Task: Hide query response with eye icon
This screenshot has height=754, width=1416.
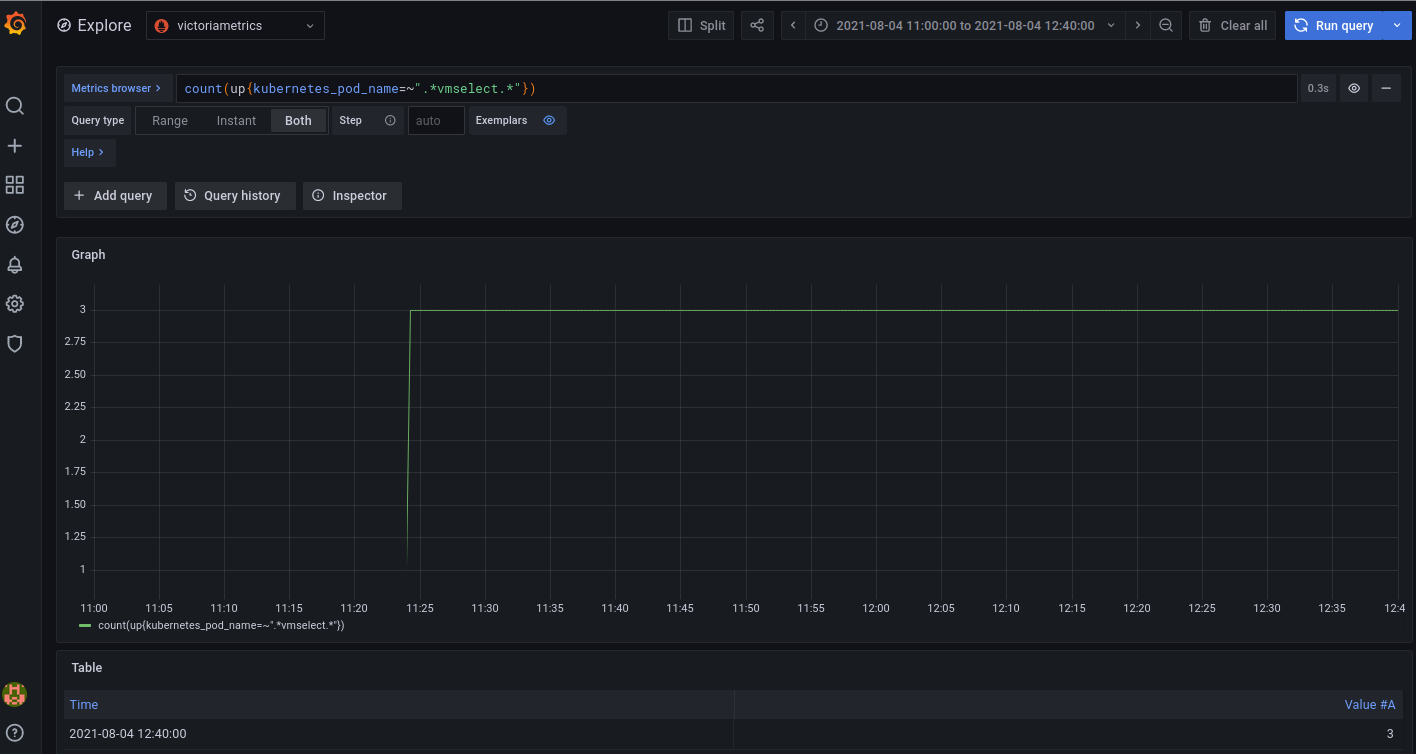Action: coord(1354,89)
